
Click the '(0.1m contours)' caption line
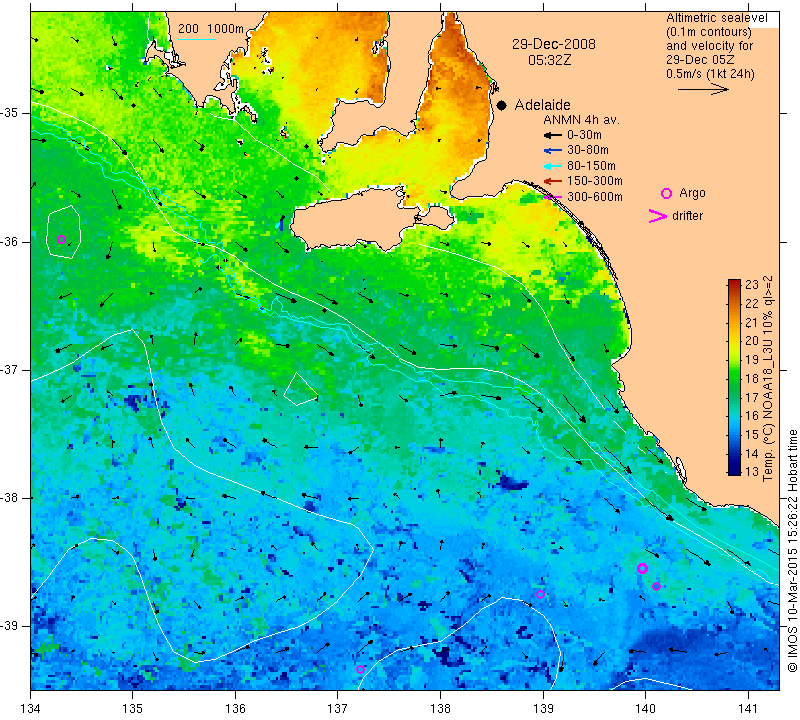click(x=709, y=32)
